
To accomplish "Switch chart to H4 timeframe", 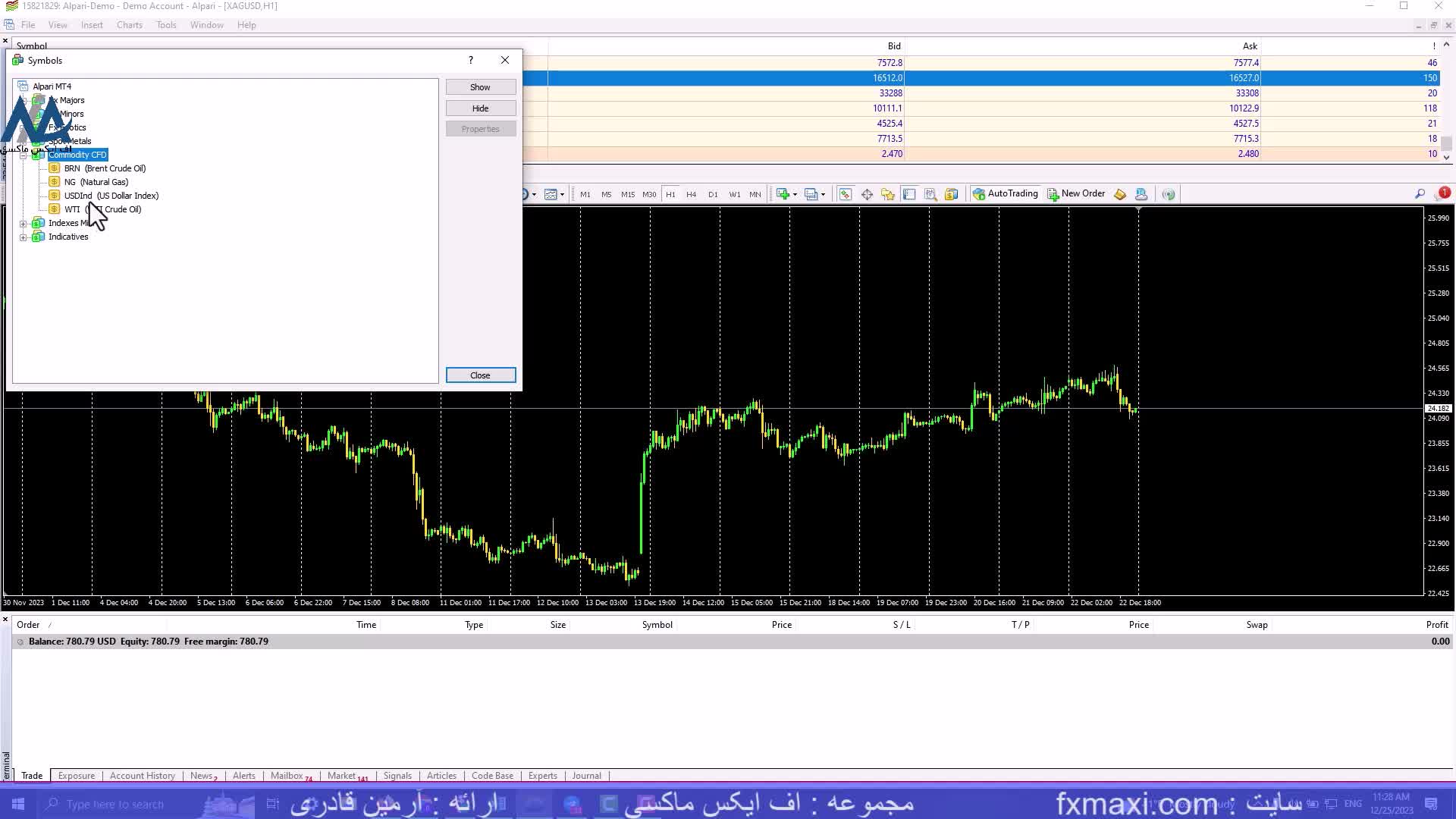I will click(x=691, y=194).
